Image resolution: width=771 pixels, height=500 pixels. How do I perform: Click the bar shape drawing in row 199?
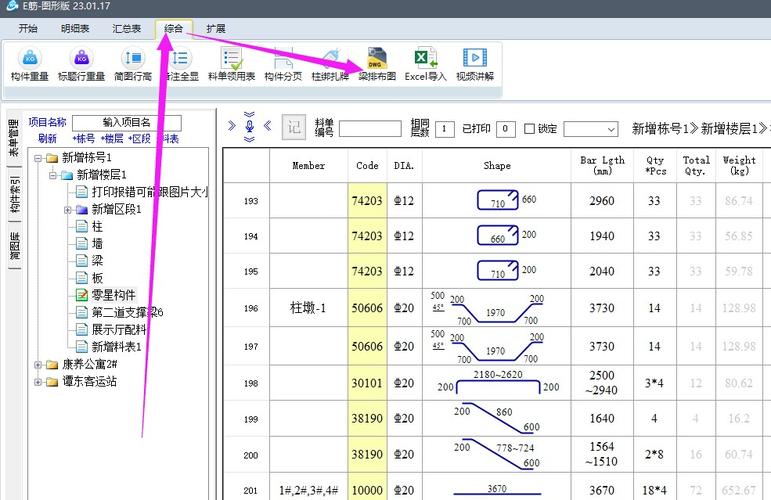(x=497, y=418)
